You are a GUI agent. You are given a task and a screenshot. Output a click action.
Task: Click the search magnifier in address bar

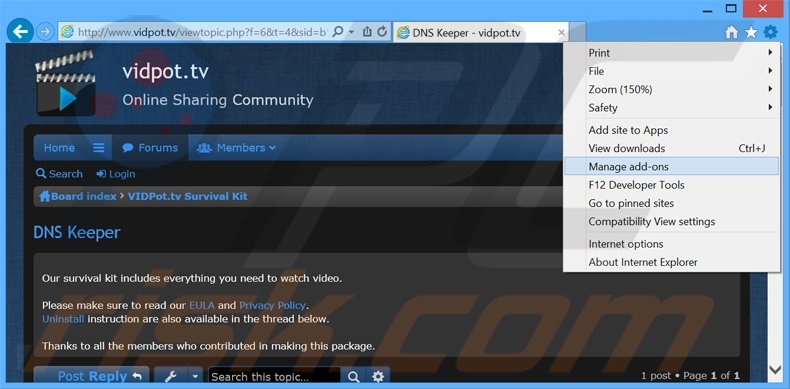[338, 32]
